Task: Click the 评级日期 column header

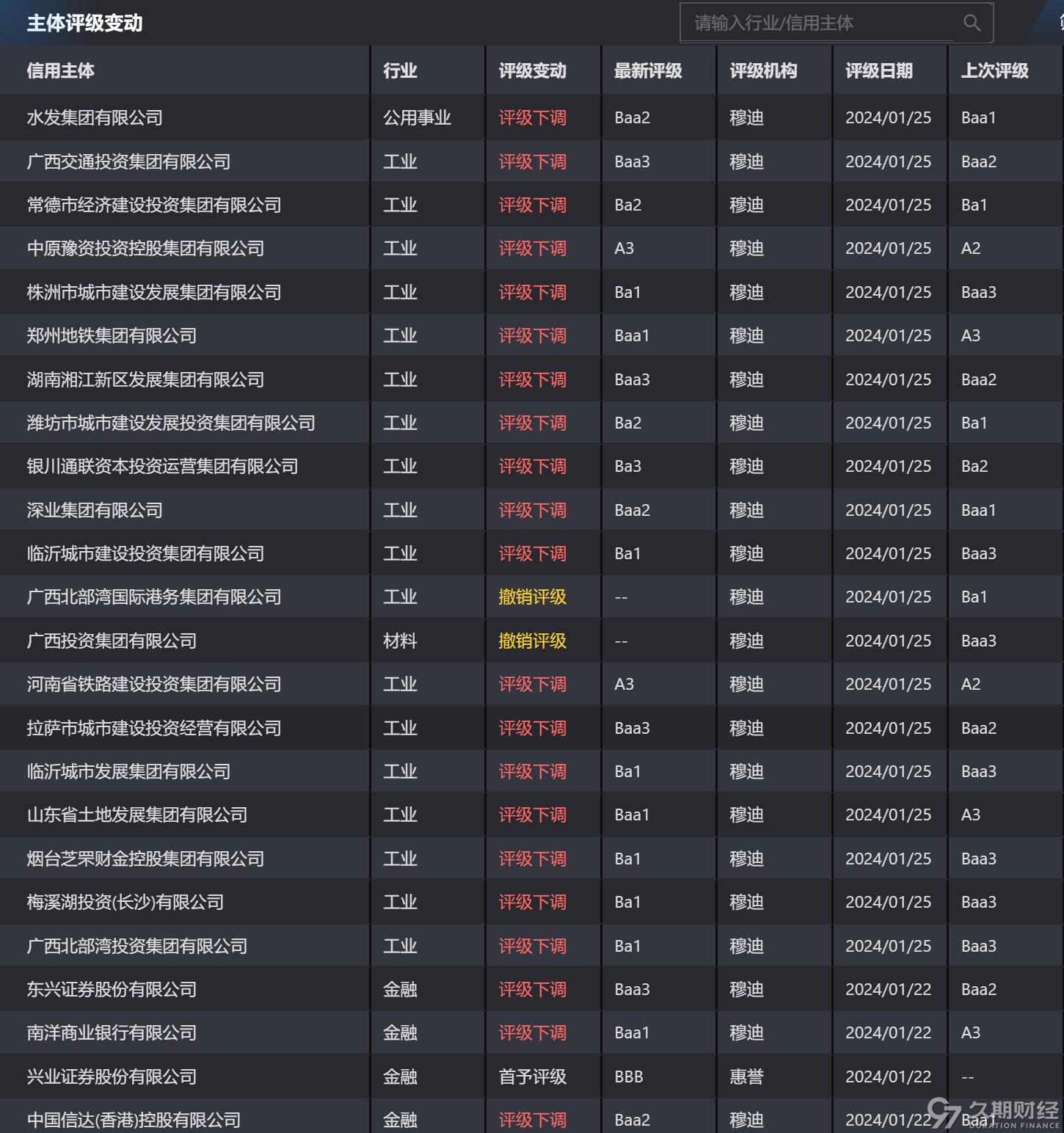Action: (x=879, y=70)
